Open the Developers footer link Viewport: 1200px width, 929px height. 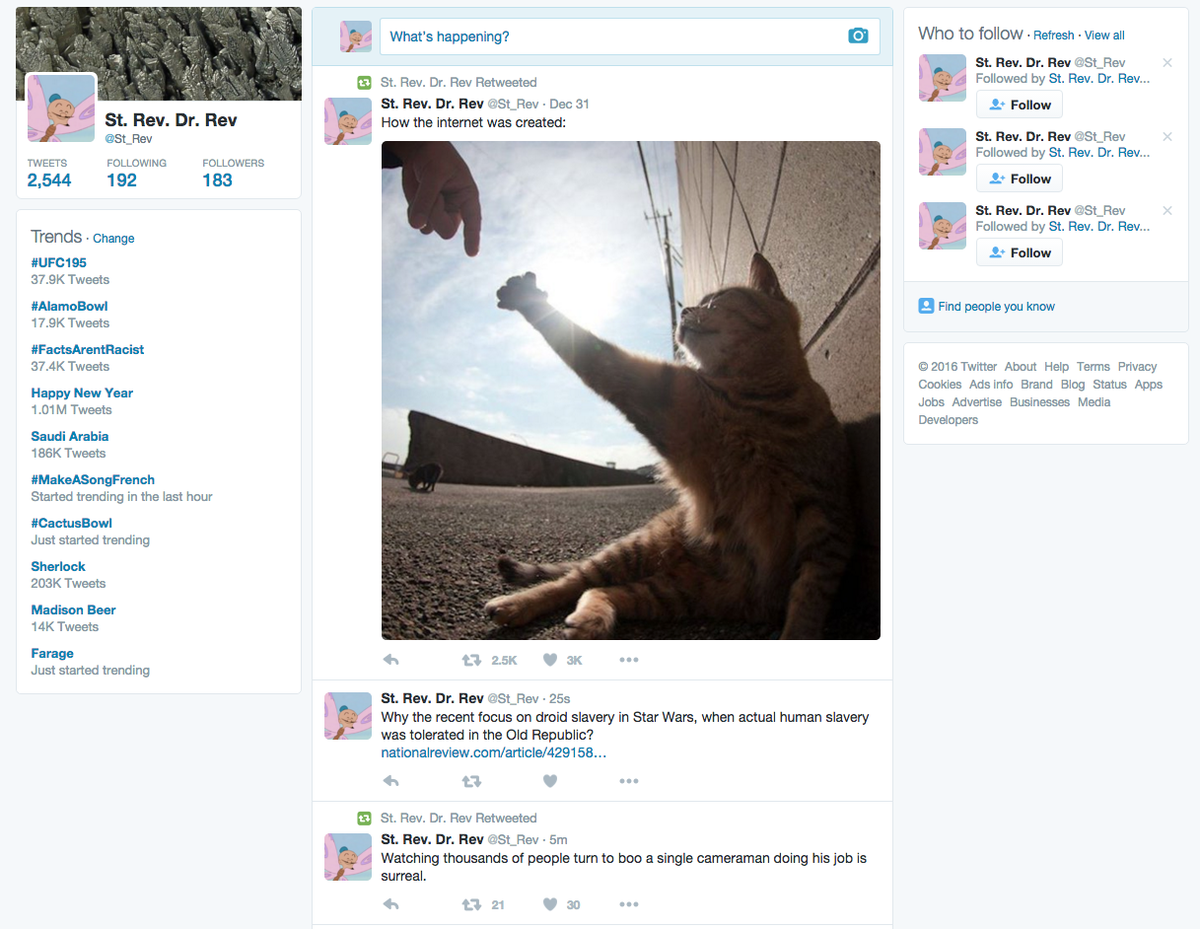(x=948, y=421)
